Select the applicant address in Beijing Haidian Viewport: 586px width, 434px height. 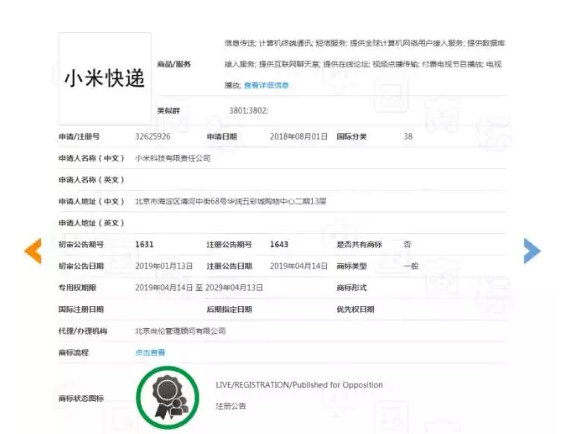pyautogui.click(x=231, y=201)
